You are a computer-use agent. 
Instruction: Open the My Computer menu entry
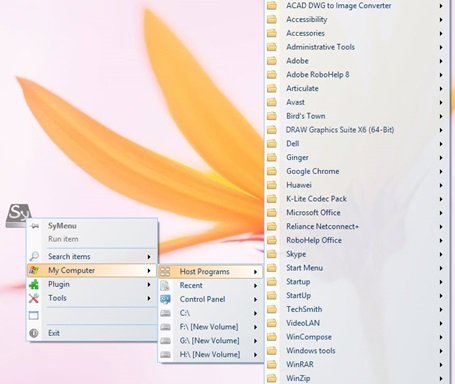tap(92, 270)
